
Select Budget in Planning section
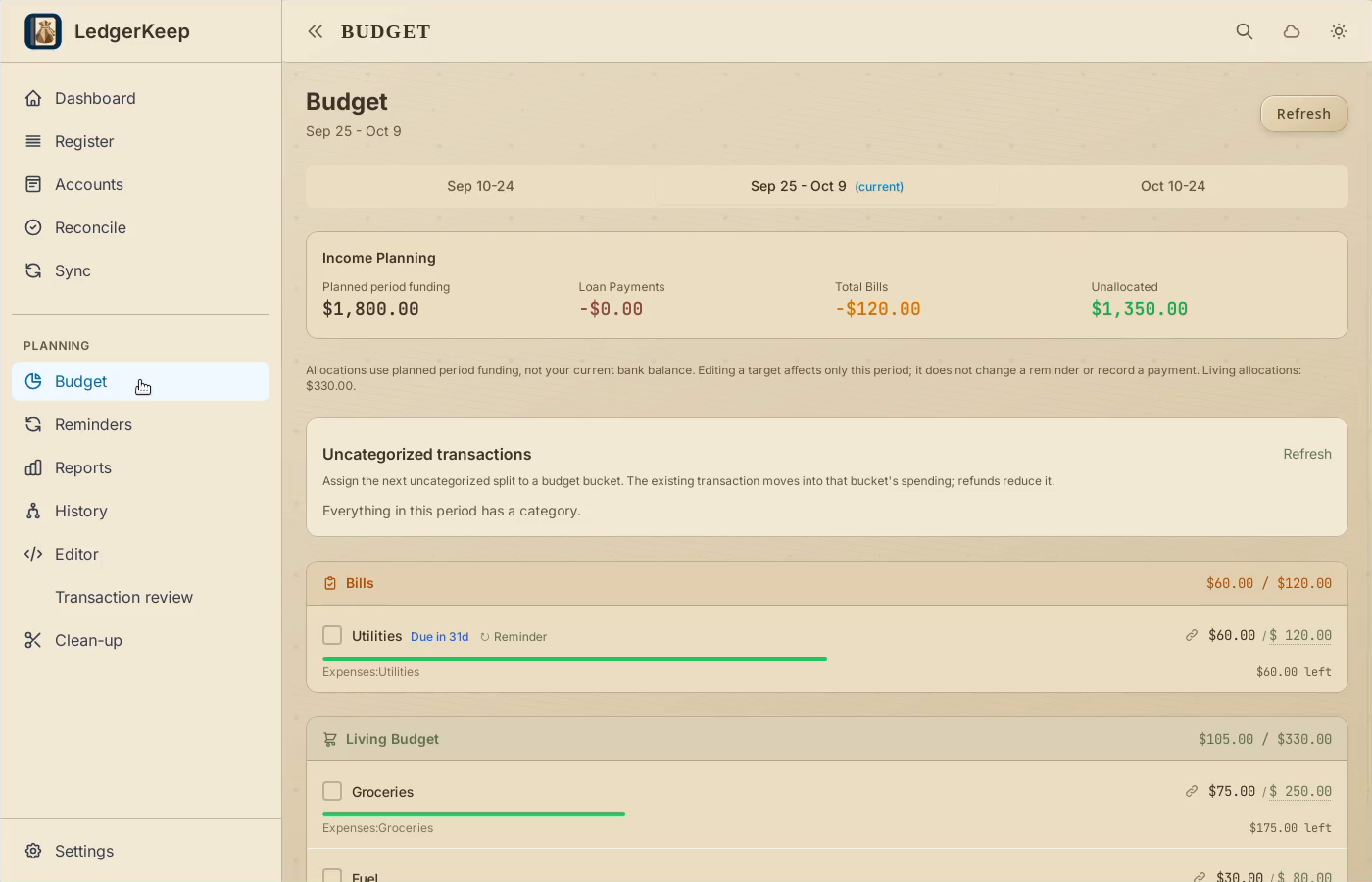pyautogui.click(x=140, y=381)
